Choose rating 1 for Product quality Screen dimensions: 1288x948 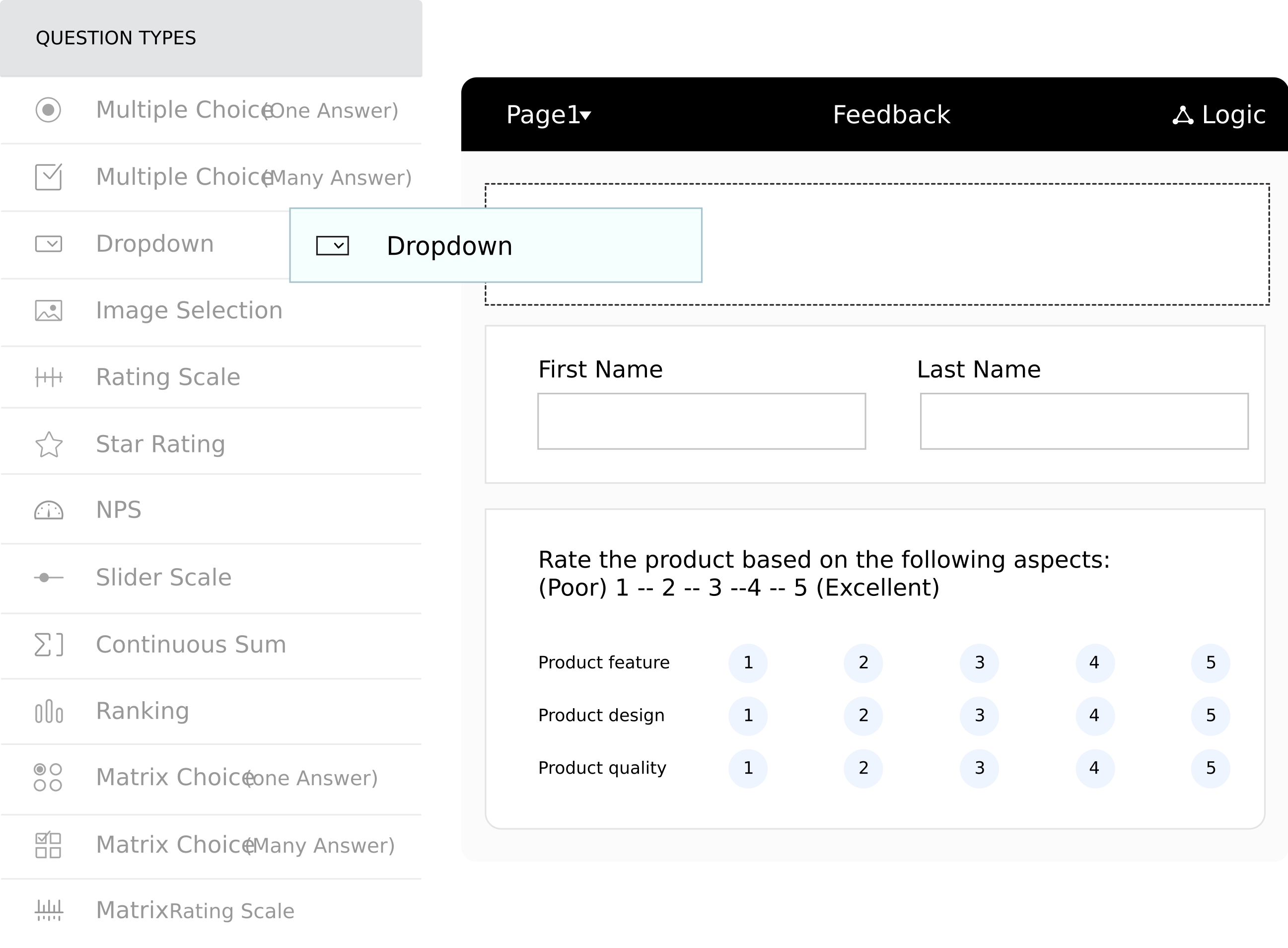pyautogui.click(x=748, y=768)
